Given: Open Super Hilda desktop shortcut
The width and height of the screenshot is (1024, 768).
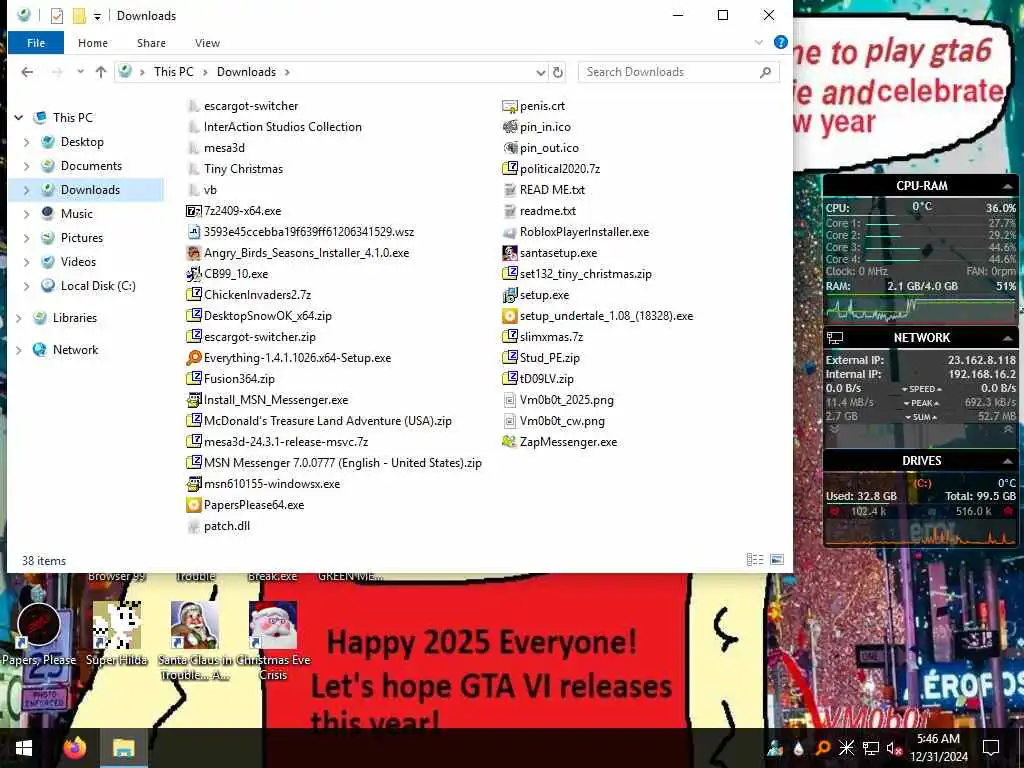Looking at the screenshot, I should click(x=117, y=633).
